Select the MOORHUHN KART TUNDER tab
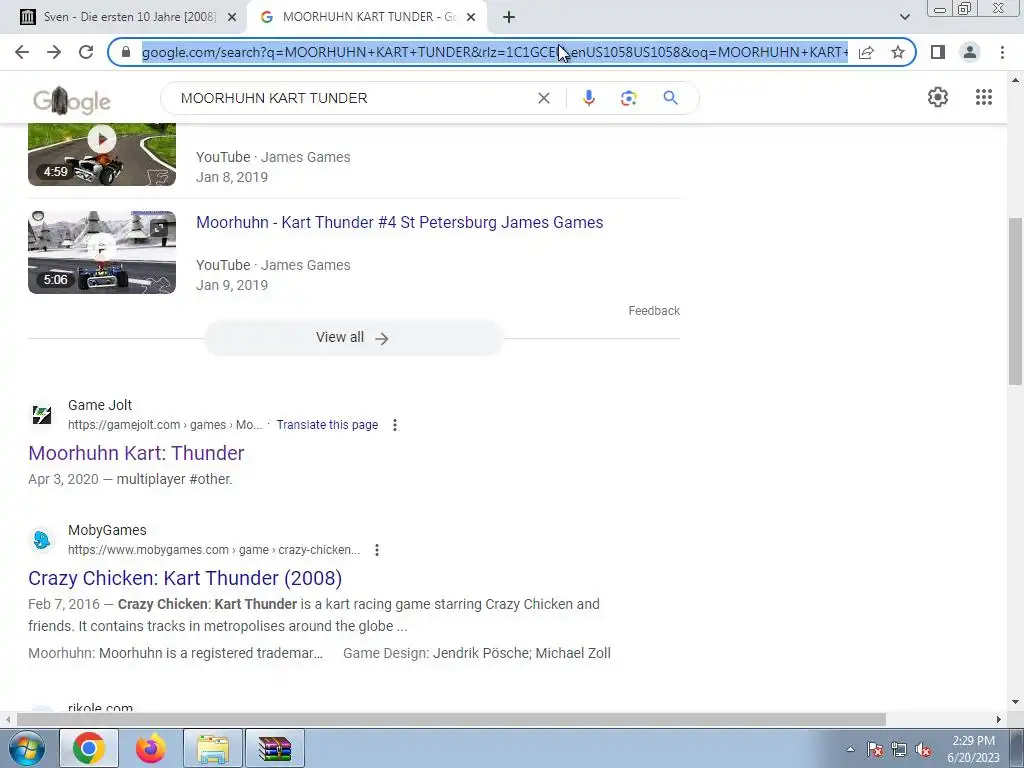 click(366, 17)
